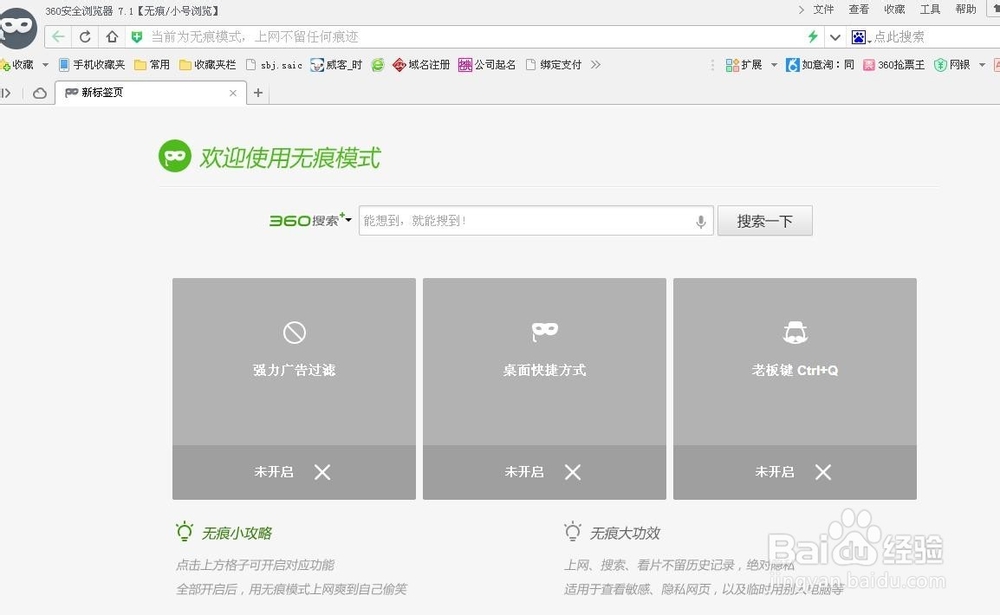The image size is (1000, 615).
Task: Show more bookmarks with double chevron
Action: tap(595, 64)
